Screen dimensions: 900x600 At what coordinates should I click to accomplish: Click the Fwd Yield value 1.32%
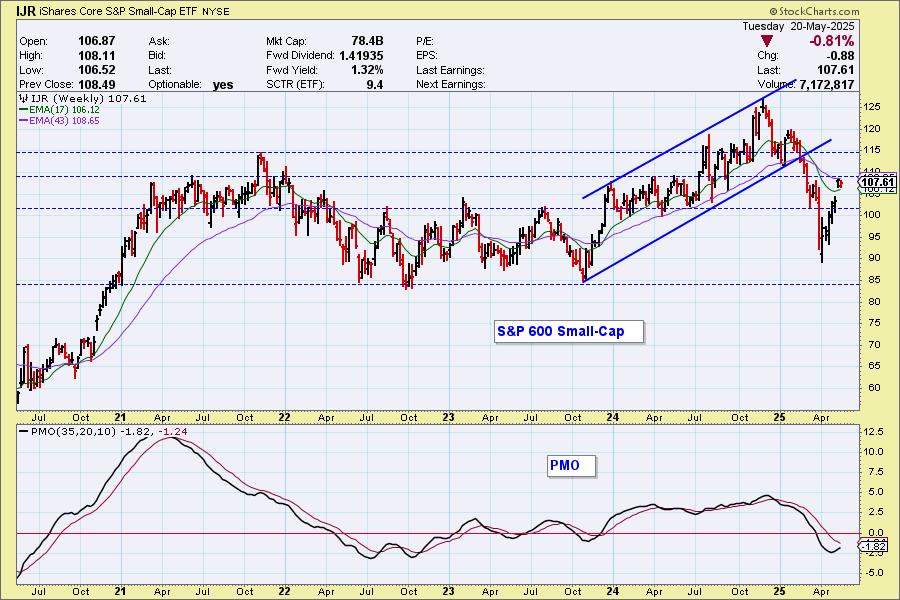click(x=367, y=70)
